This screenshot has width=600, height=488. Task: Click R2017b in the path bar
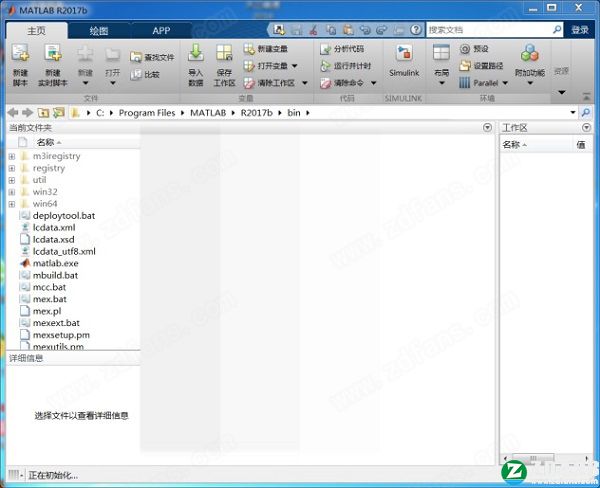(256, 113)
